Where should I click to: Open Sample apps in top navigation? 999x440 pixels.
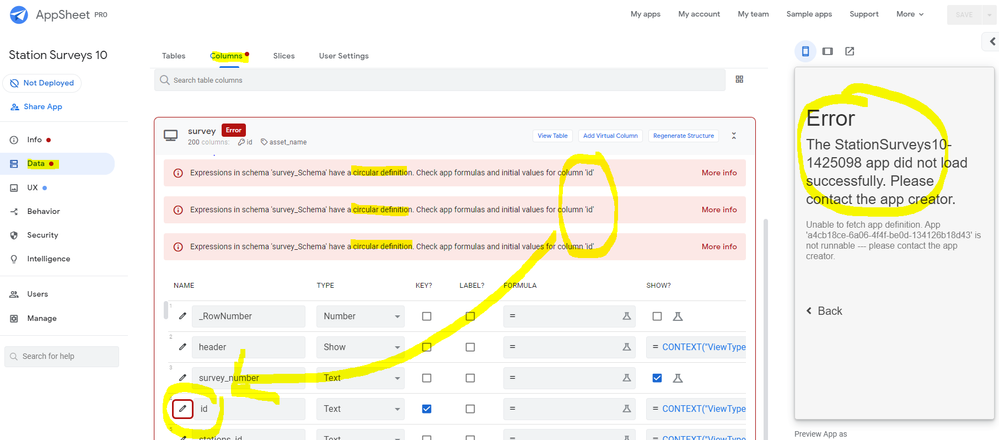click(x=809, y=14)
